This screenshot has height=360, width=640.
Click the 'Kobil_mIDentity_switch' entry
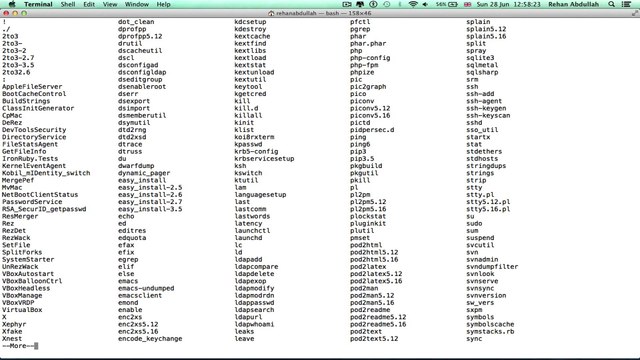pos(46,173)
